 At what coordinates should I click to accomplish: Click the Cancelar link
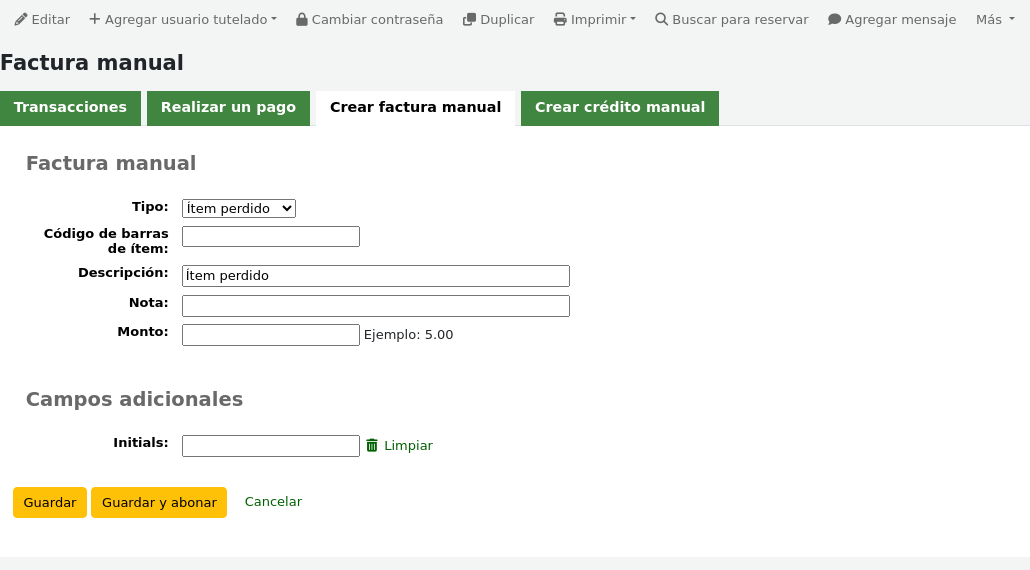point(273,502)
